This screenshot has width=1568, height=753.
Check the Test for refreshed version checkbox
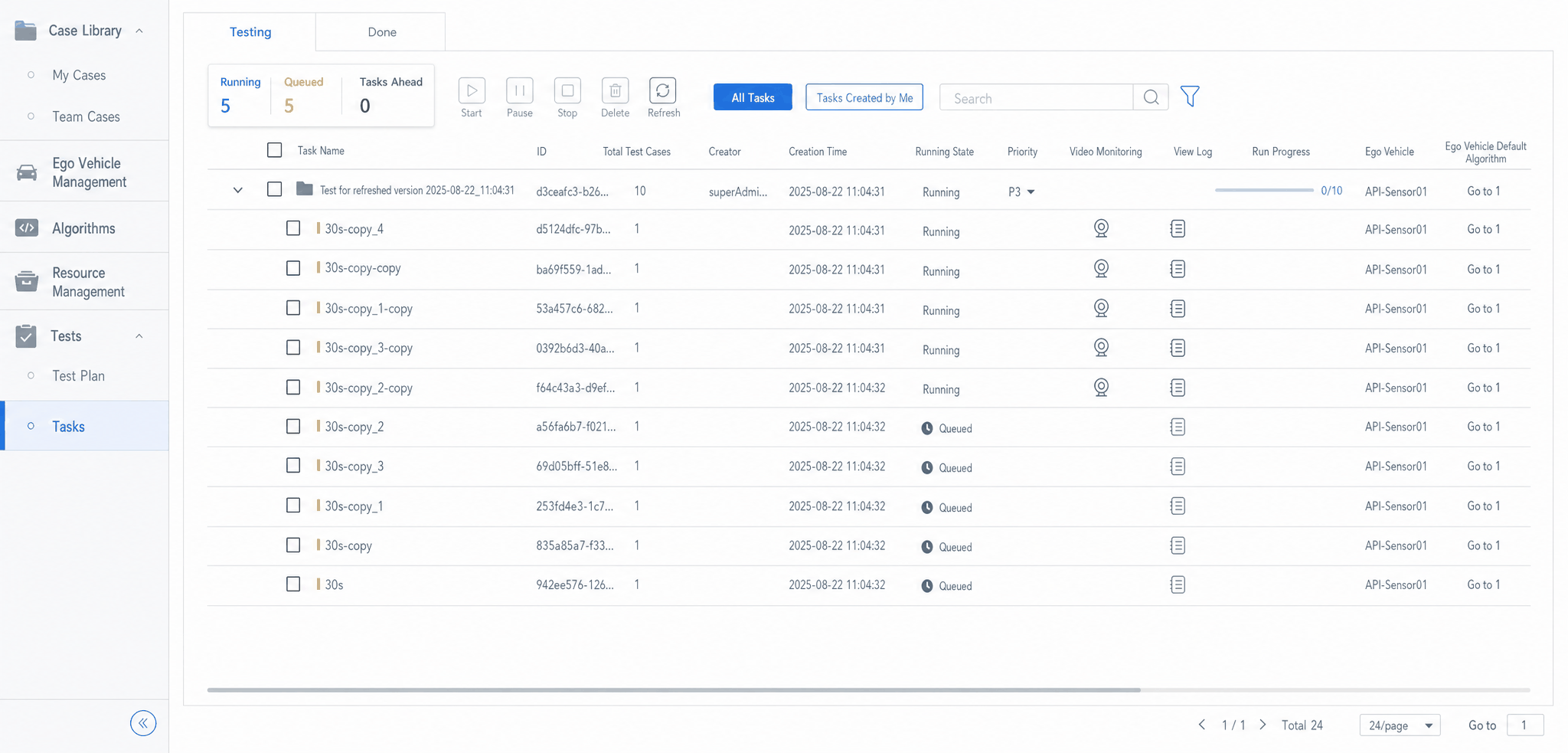(x=274, y=189)
